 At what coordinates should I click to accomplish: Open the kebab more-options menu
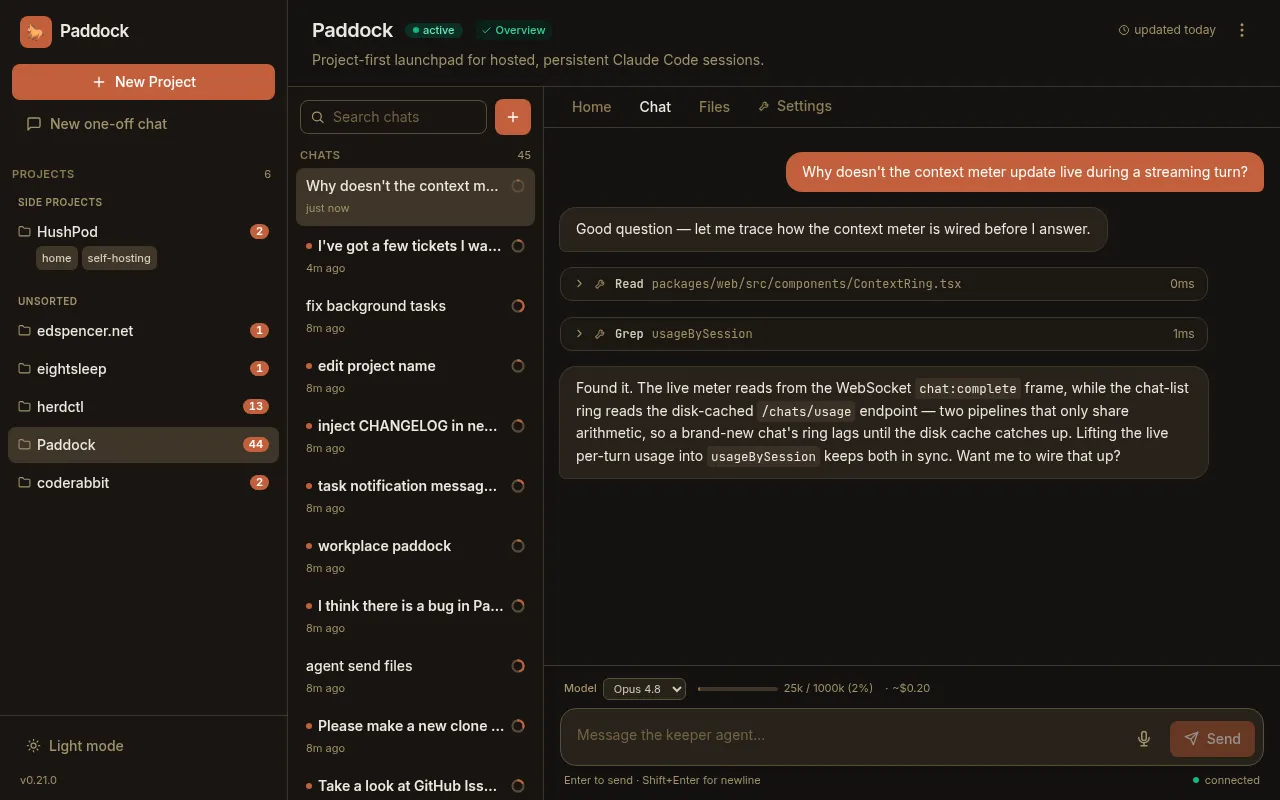click(1242, 30)
